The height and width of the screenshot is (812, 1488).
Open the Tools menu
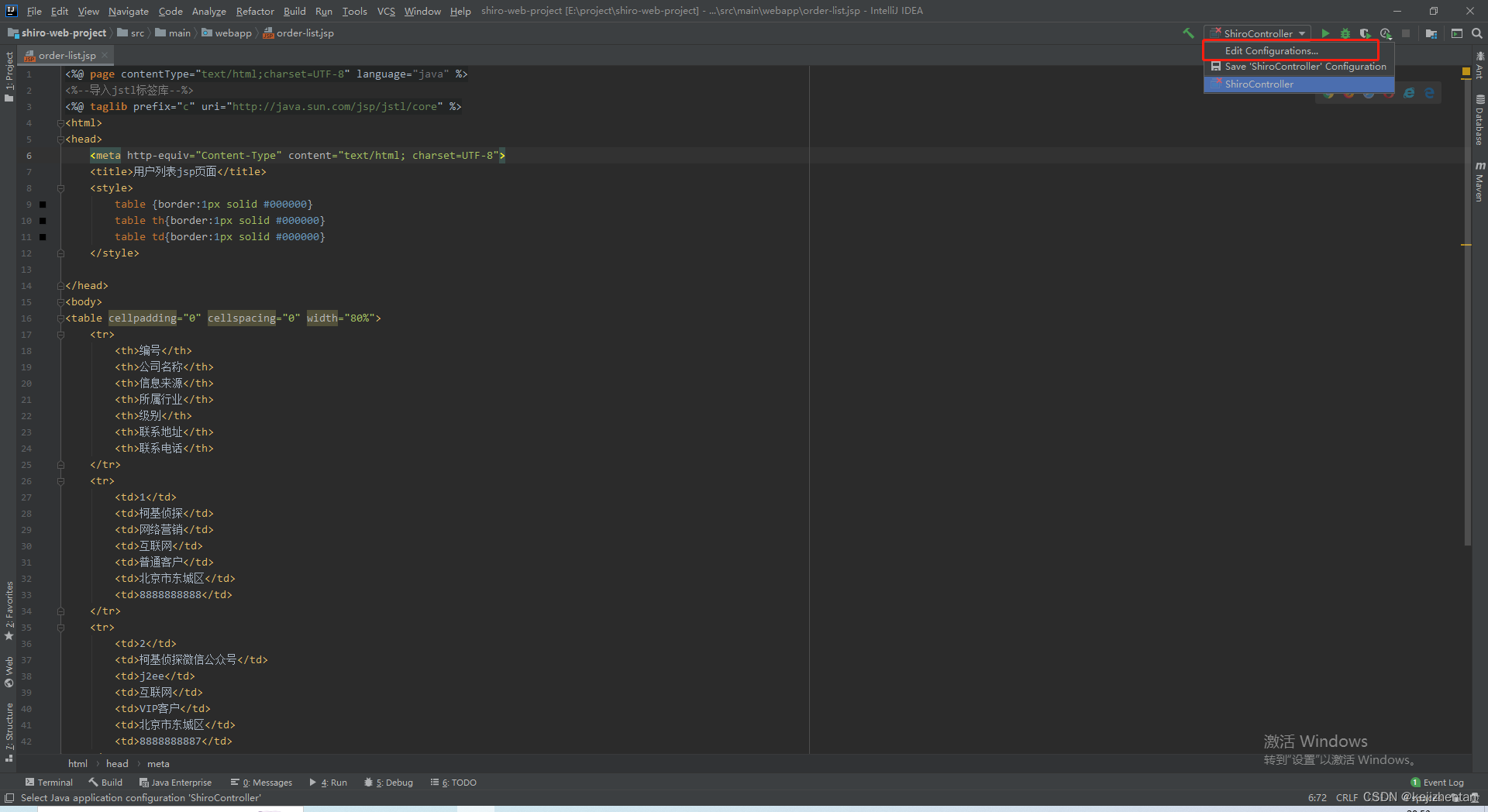tap(354, 11)
